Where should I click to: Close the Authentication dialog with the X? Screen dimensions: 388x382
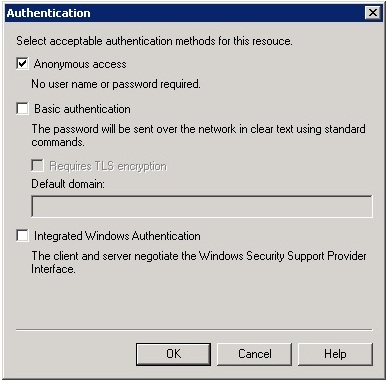click(x=373, y=13)
